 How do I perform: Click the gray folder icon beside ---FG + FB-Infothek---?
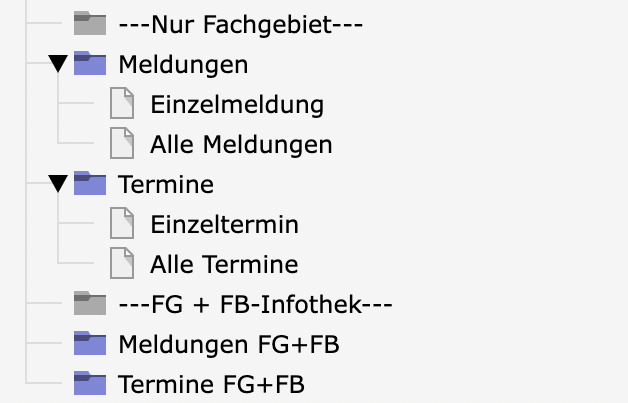[90, 304]
